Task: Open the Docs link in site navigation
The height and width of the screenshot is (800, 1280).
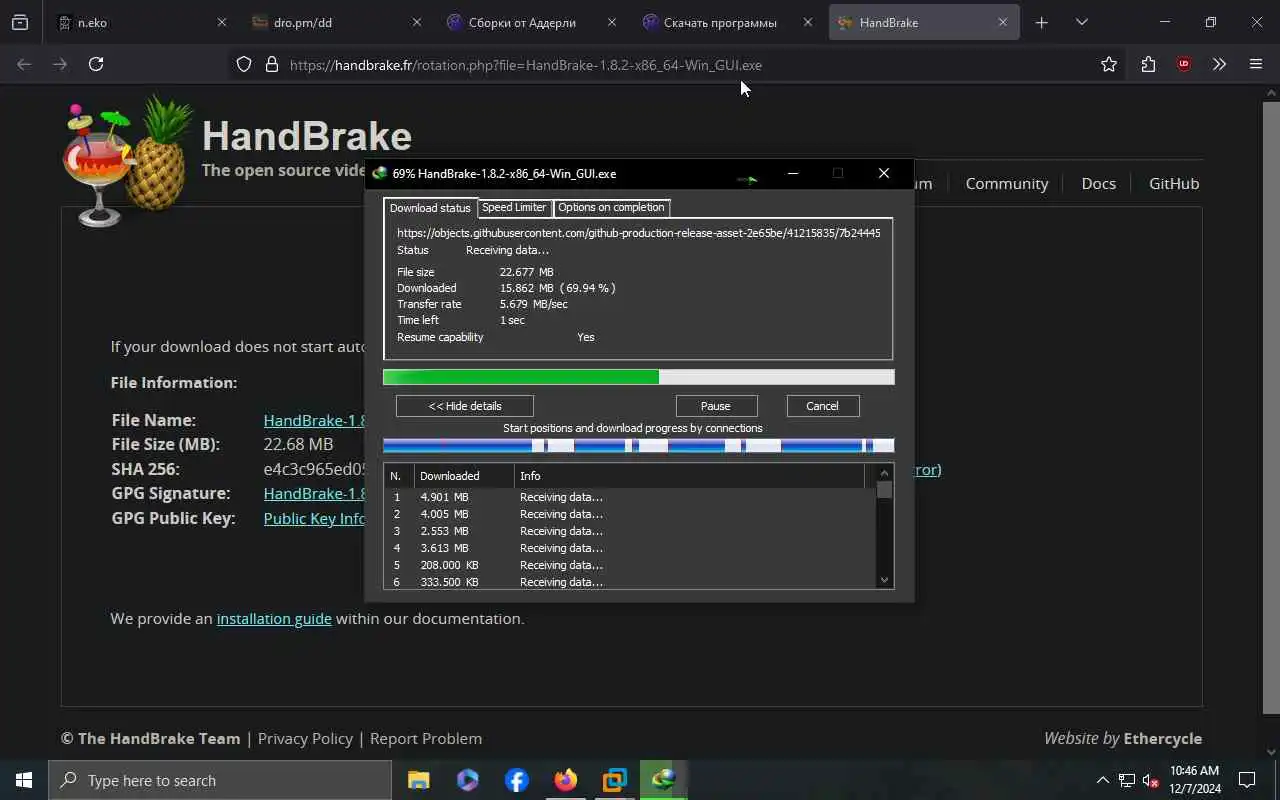Action: pyautogui.click(x=1098, y=184)
